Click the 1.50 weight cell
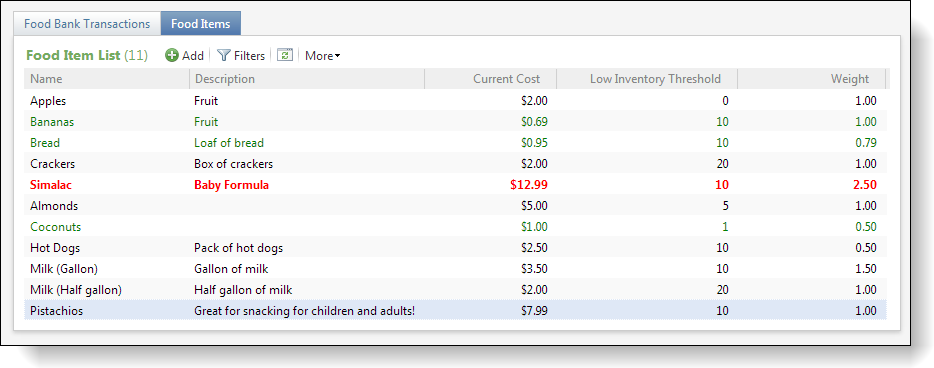Viewport: 934px width, 368px height. 865,269
